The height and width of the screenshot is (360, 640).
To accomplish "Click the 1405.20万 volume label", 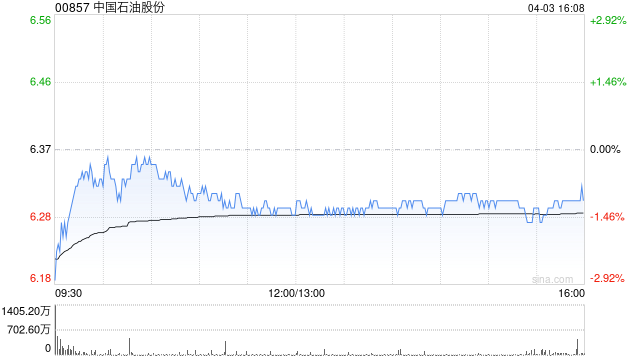I will point(25,311).
